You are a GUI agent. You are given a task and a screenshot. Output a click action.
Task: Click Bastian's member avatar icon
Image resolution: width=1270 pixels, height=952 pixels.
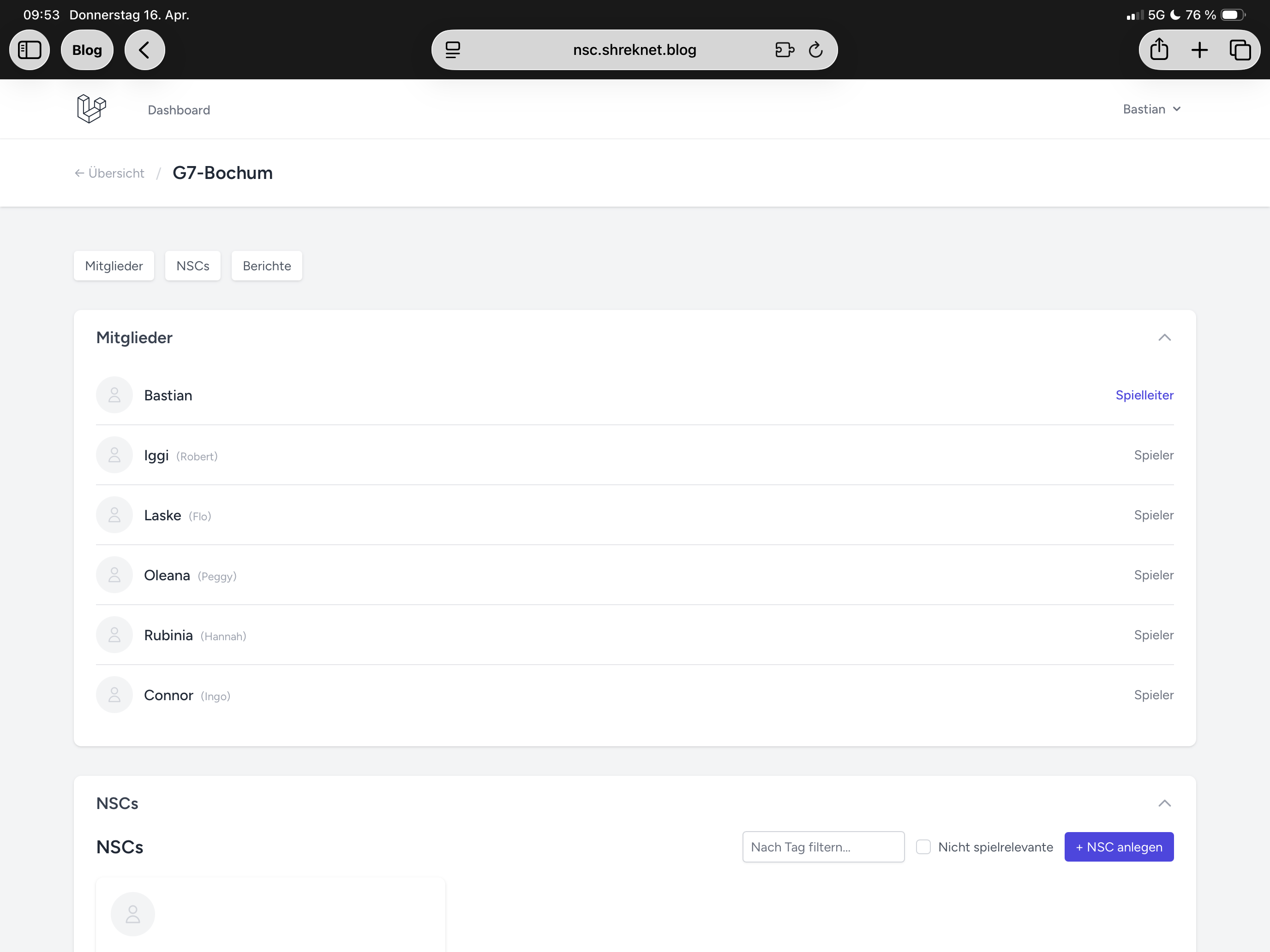[114, 395]
